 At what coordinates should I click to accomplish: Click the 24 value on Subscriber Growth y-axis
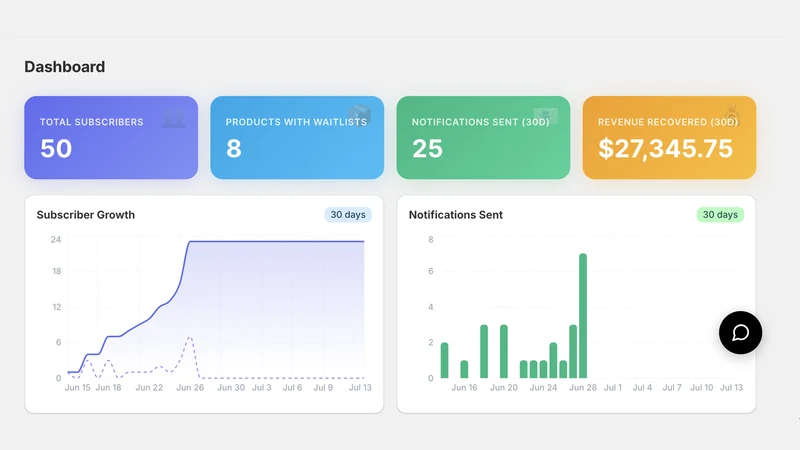[x=56, y=239]
